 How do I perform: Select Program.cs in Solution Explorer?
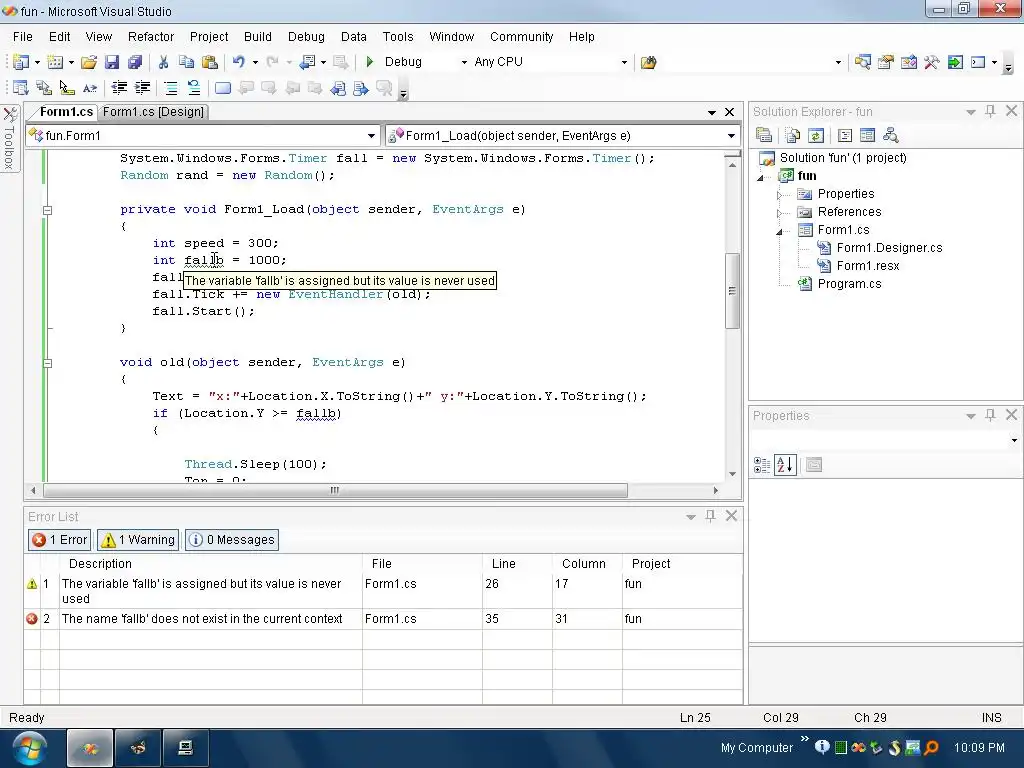point(849,284)
